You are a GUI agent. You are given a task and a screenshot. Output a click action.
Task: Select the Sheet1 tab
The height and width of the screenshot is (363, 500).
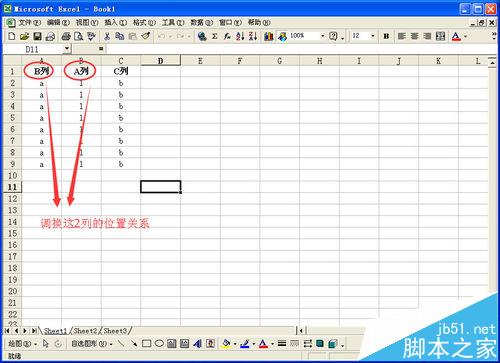(x=55, y=331)
